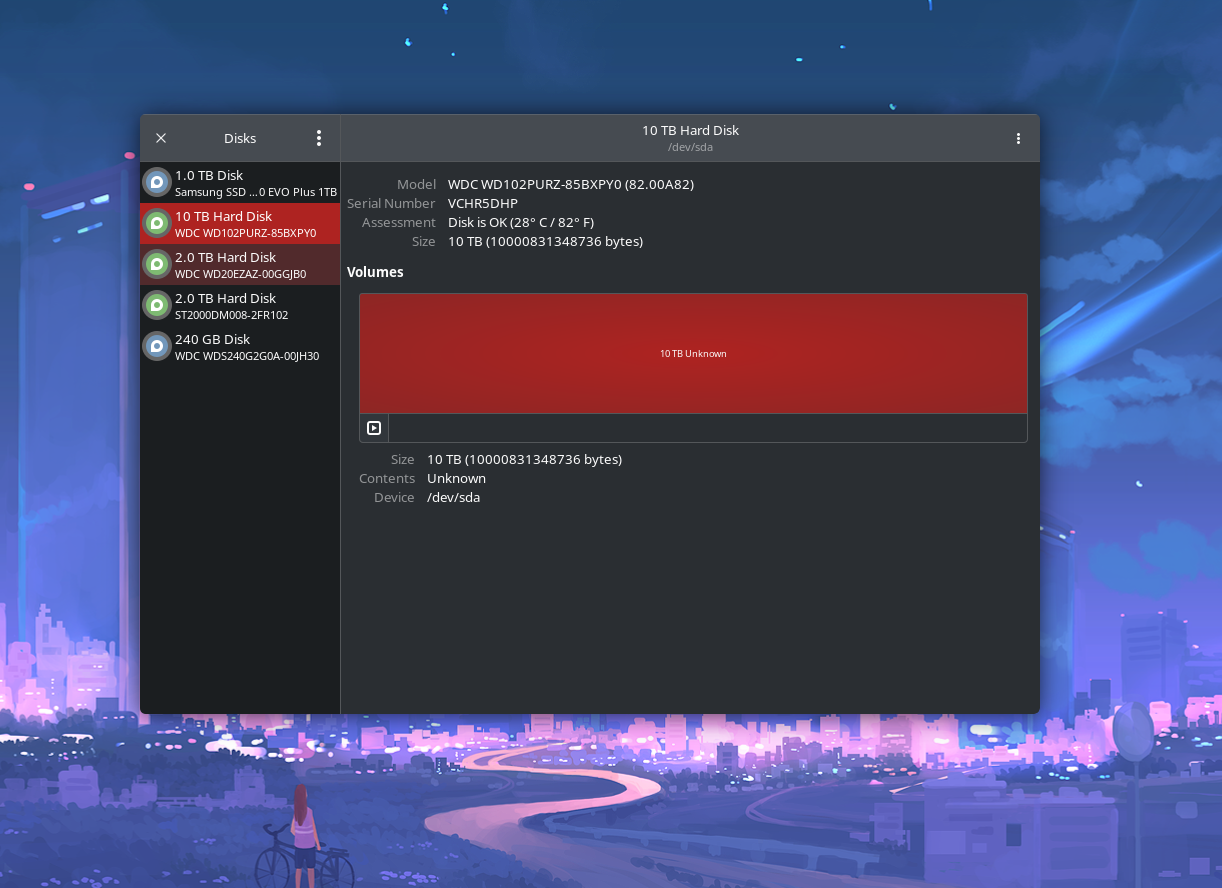Click the 10 TB Hard Disk title in header
Viewport: 1222px width, 888px height.
690,130
